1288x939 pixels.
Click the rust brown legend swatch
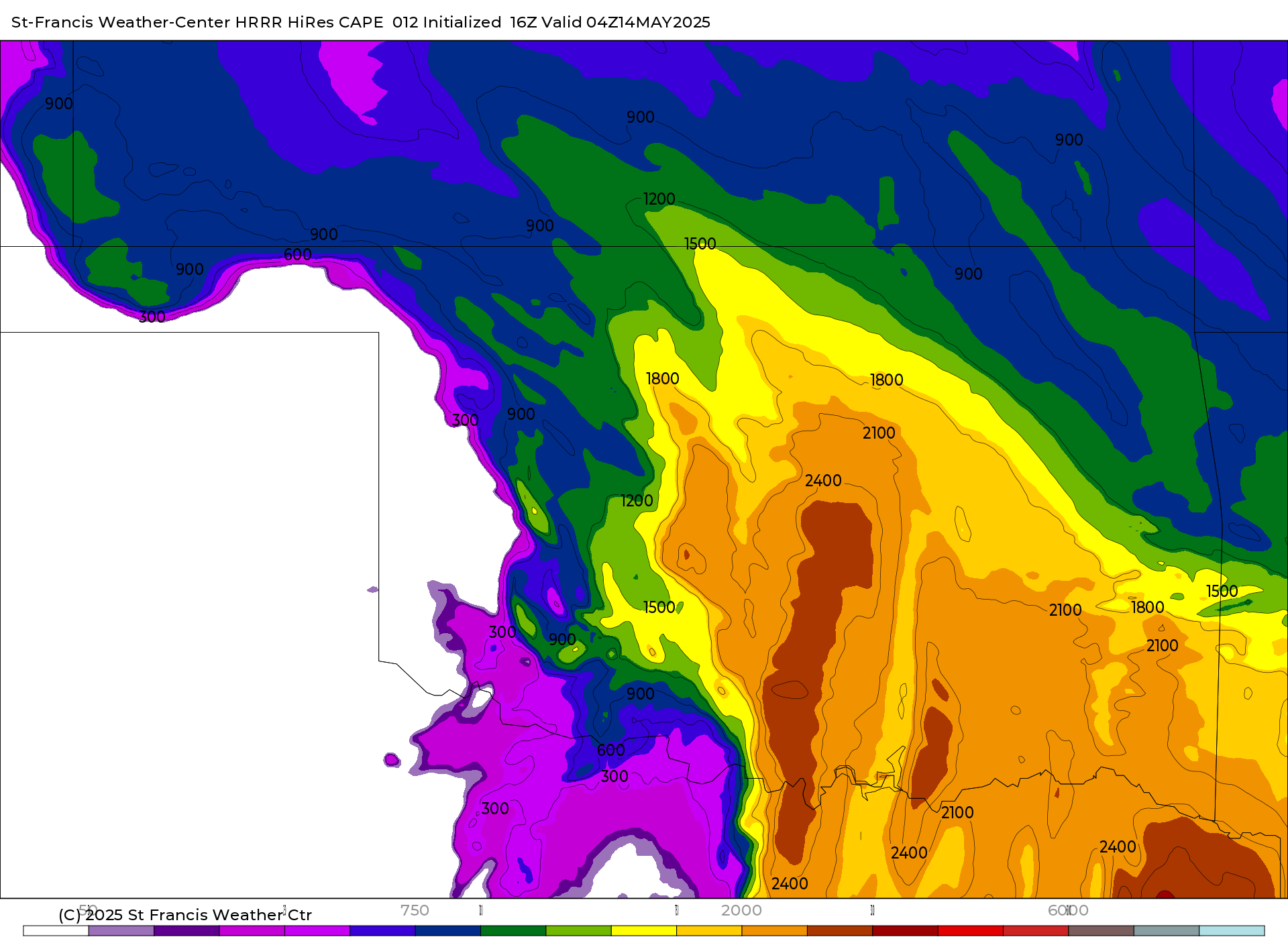pos(840,931)
